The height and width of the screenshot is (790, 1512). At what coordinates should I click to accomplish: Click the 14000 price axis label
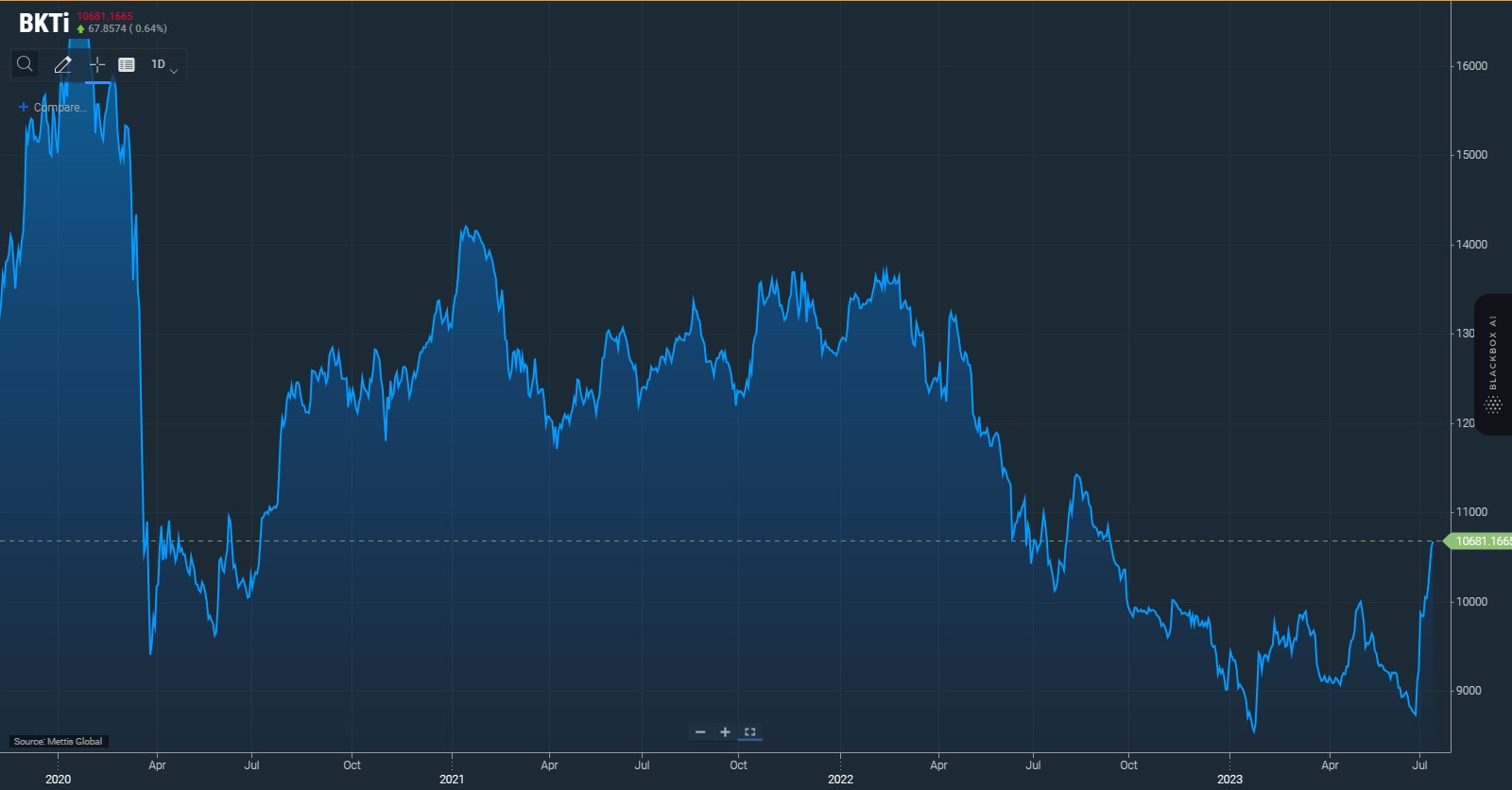(1471, 245)
